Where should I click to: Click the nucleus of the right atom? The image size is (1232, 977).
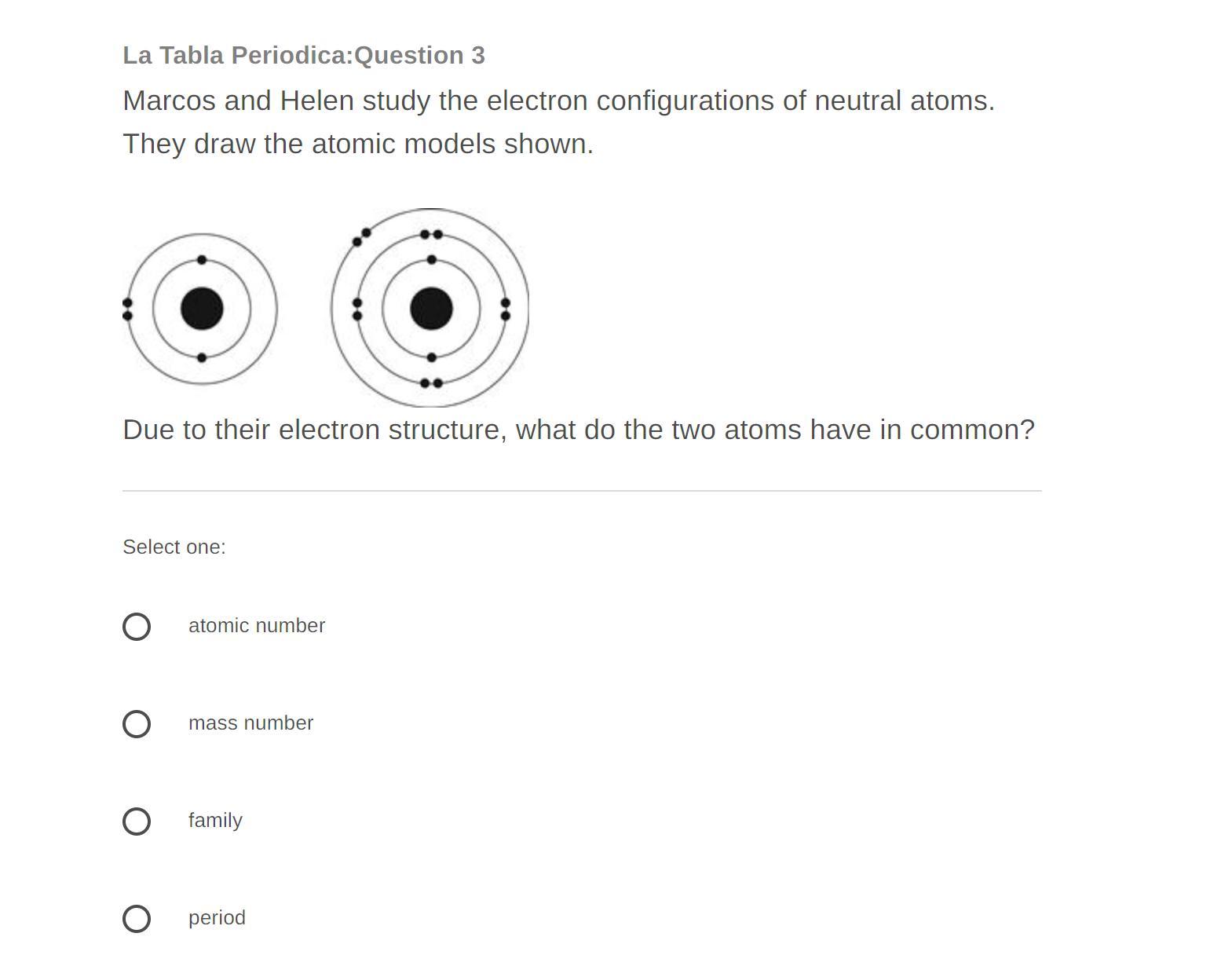[431, 309]
